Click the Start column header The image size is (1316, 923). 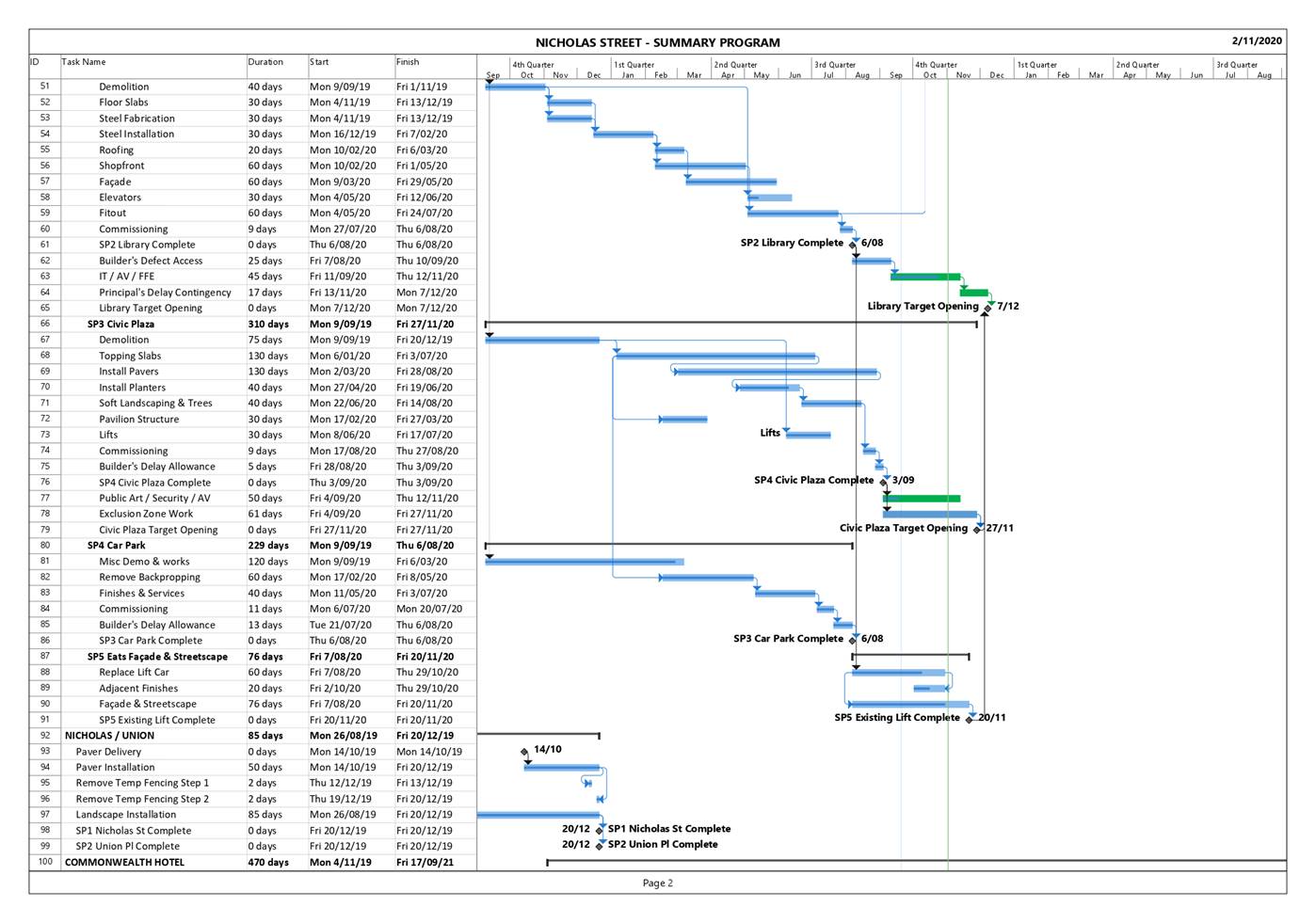pos(320,62)
